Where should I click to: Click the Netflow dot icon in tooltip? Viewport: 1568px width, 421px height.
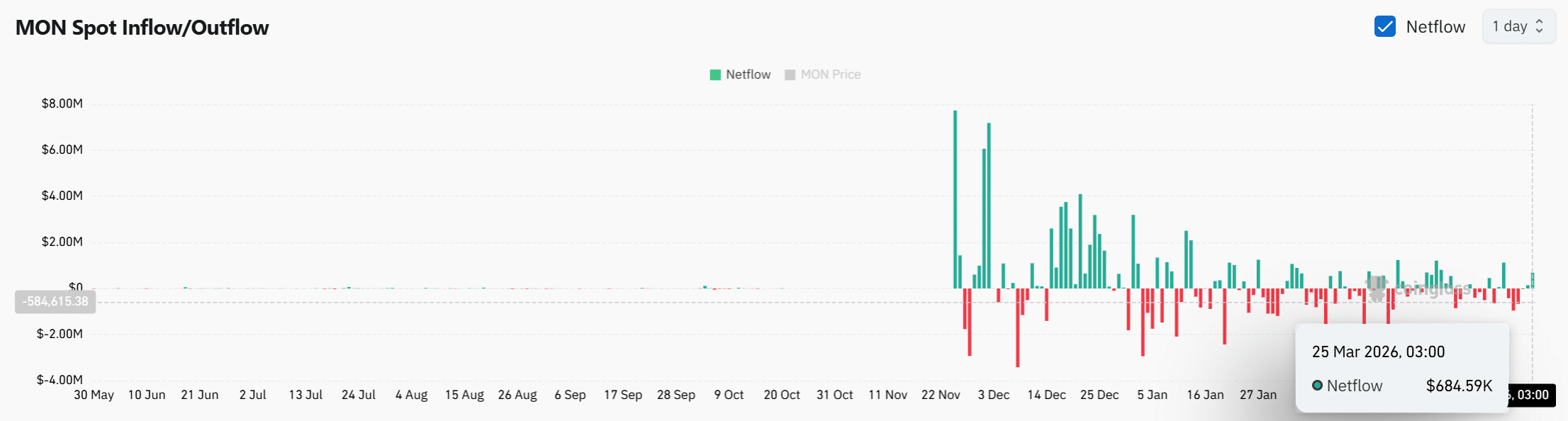1317,386
